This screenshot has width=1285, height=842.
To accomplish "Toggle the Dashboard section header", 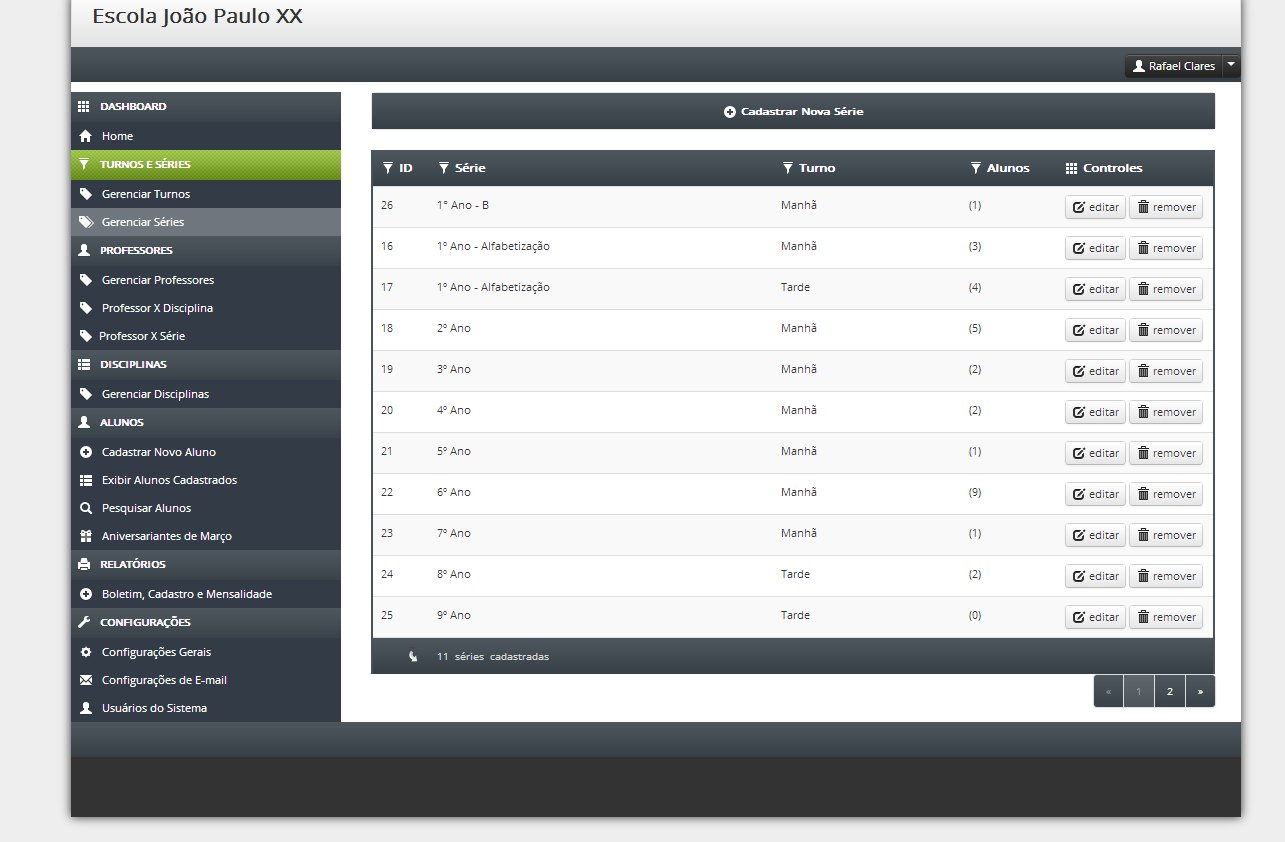I will [x=206, y=107].
